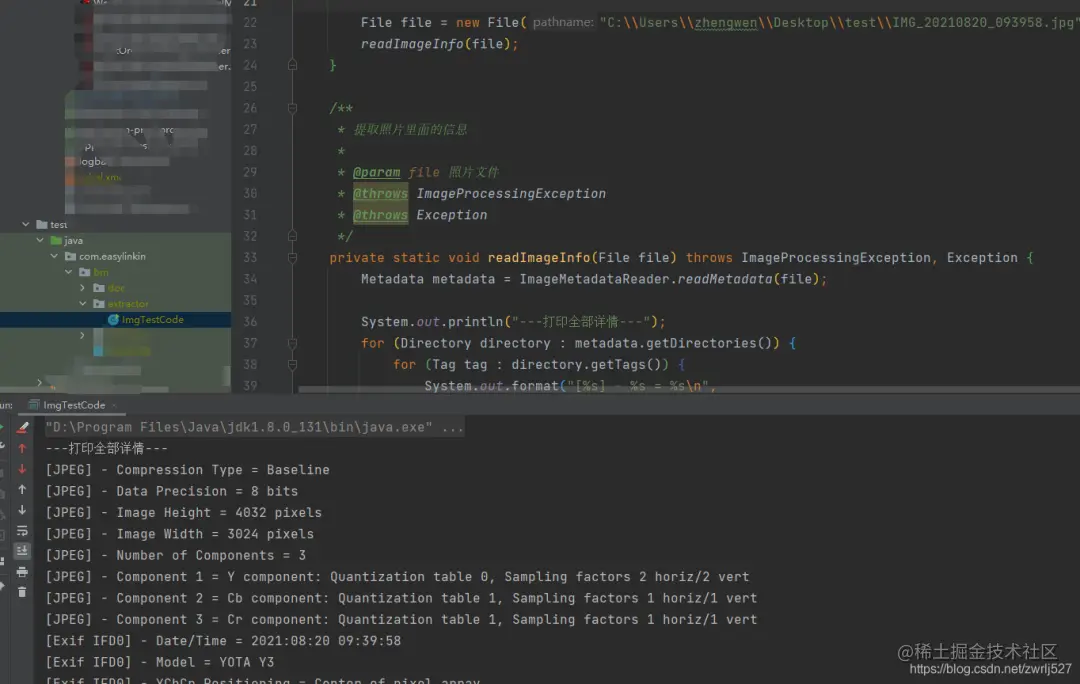1080x684 pixels.
Task: Click readImageInfo(file) call on line 23
Action: (x=439, y=44)
